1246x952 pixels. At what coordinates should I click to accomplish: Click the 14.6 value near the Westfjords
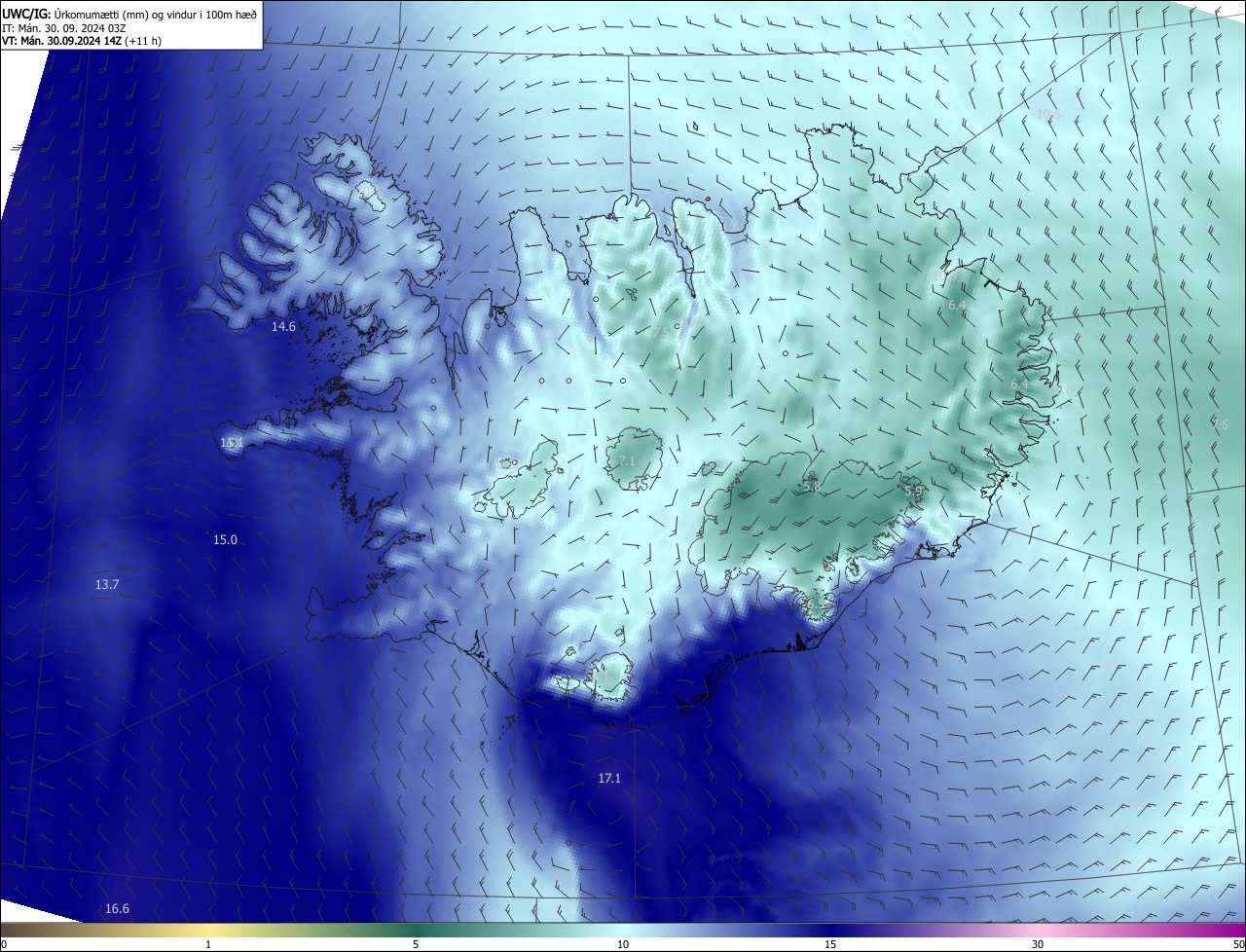point(283,327)
